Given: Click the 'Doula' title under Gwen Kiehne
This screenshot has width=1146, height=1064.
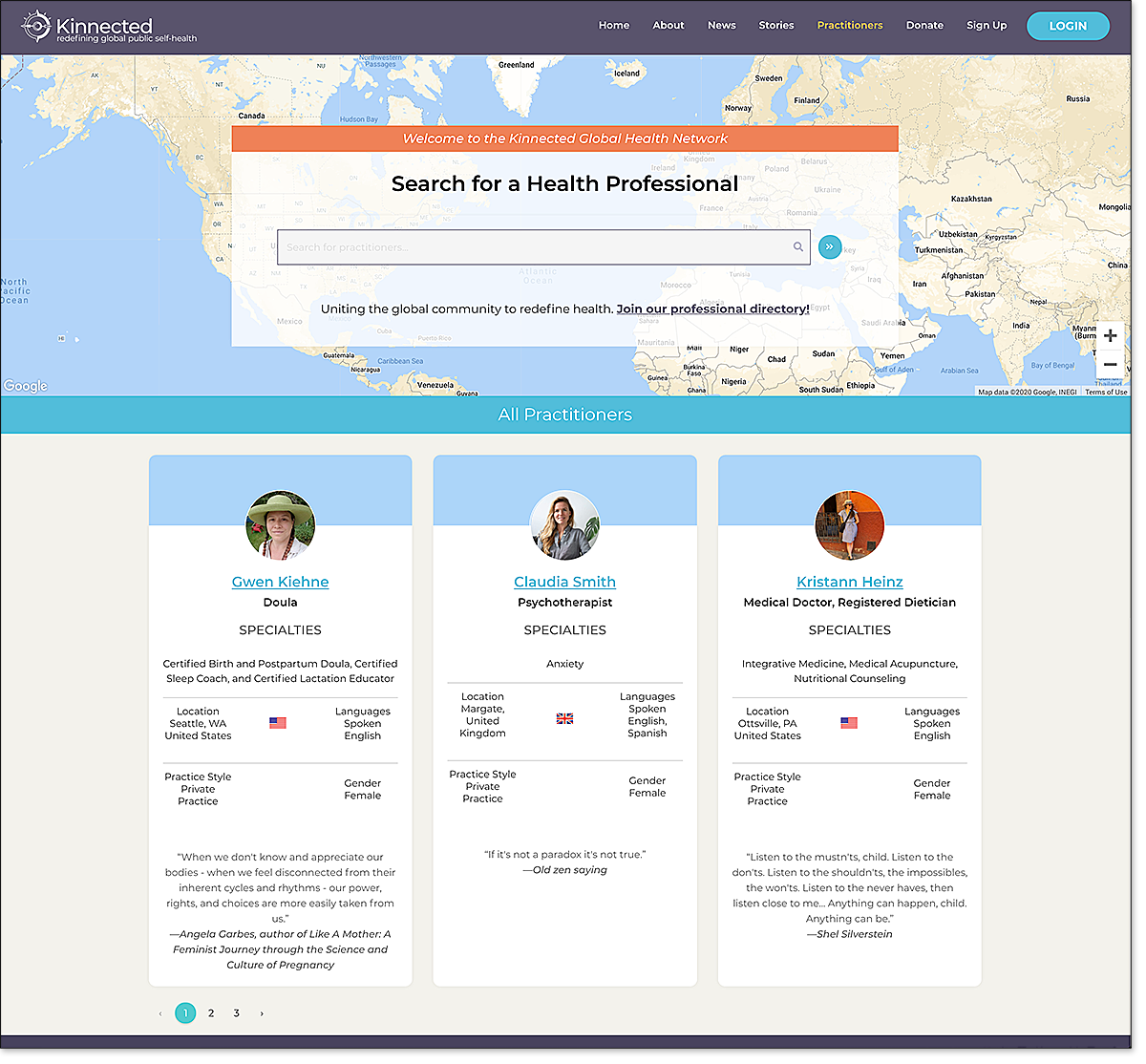Looking at the screenshot, I should click(x=281, y=603).
